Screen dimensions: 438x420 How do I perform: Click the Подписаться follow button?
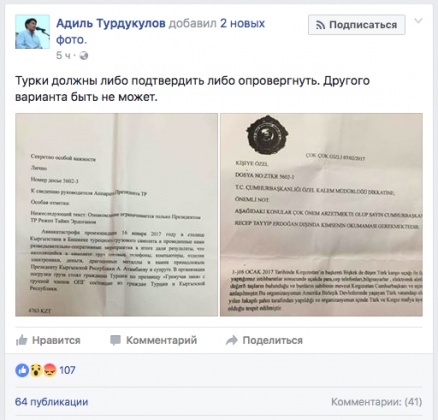357,25
